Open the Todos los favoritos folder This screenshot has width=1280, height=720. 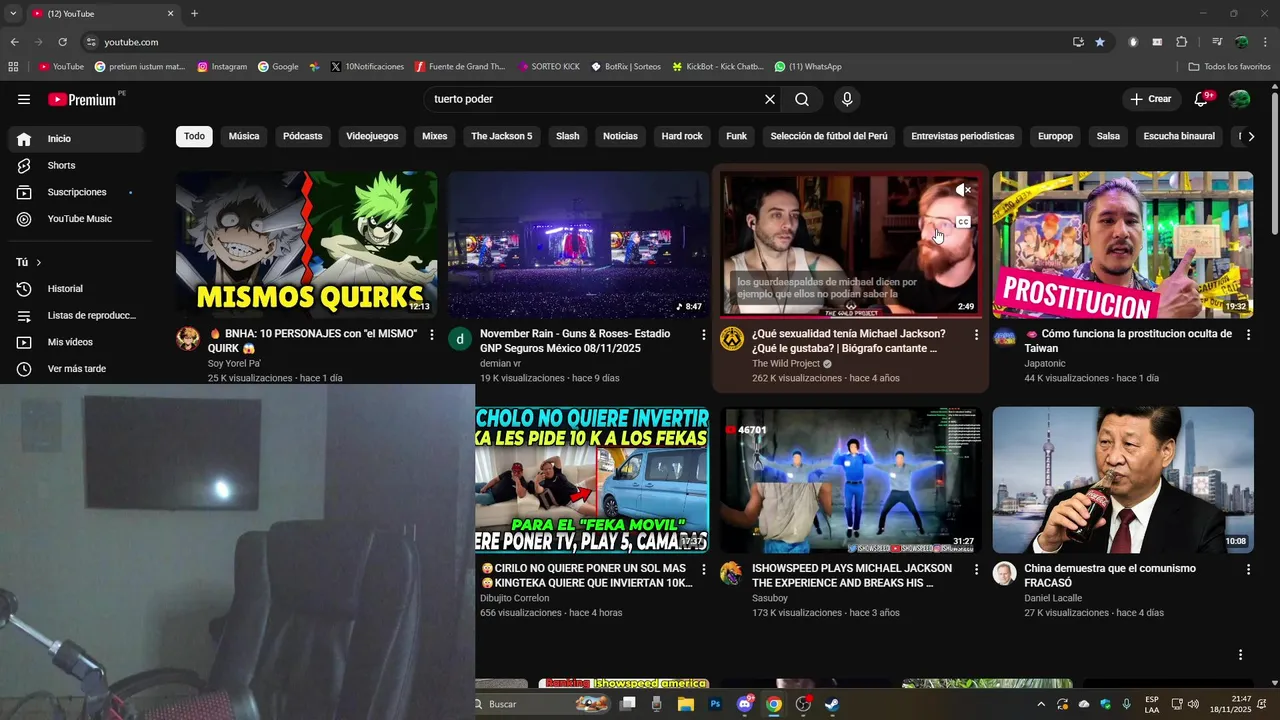1229,67
